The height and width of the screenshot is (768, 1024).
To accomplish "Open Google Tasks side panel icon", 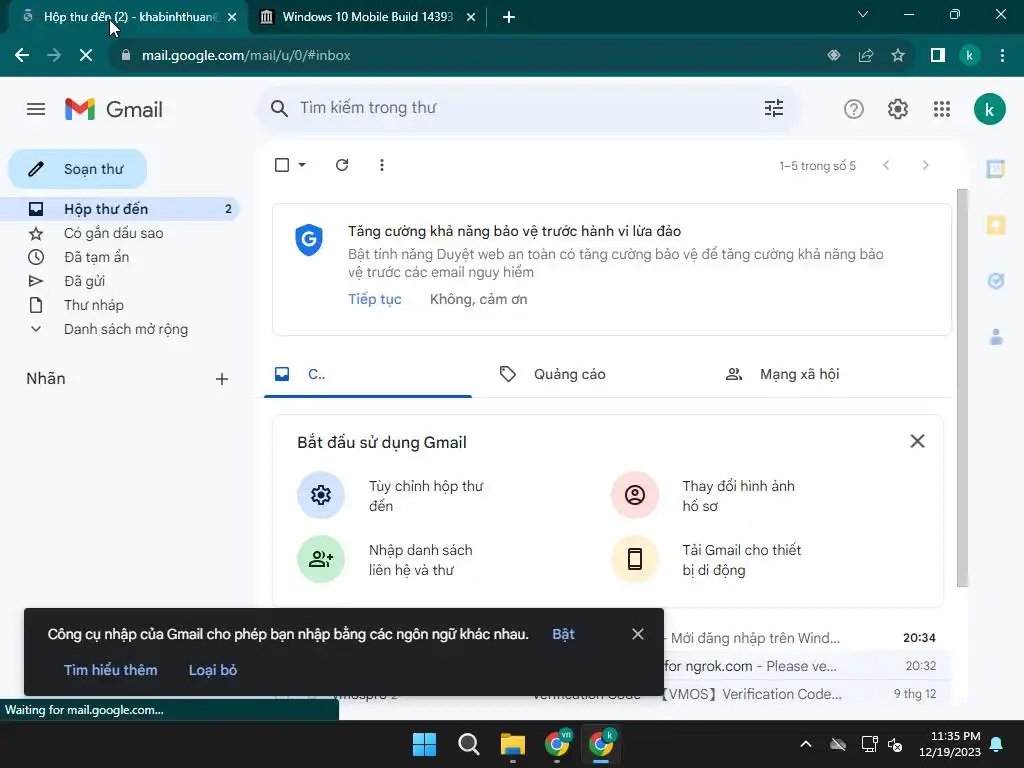I will tap(995, 281).
